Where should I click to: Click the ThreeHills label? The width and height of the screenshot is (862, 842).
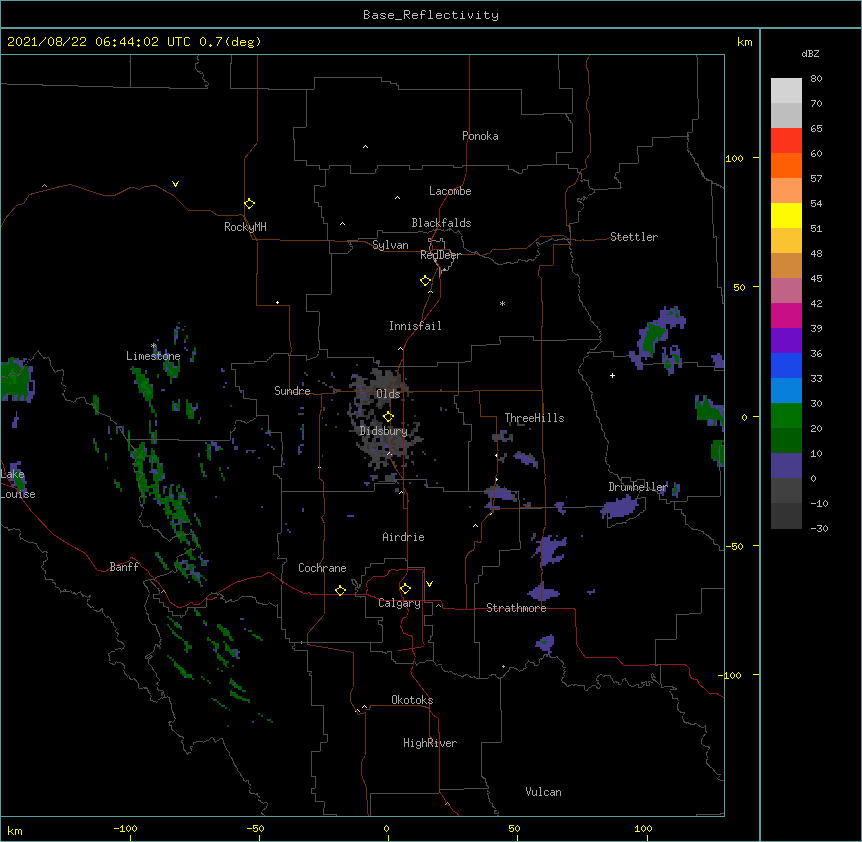click(x=534, y=418)
